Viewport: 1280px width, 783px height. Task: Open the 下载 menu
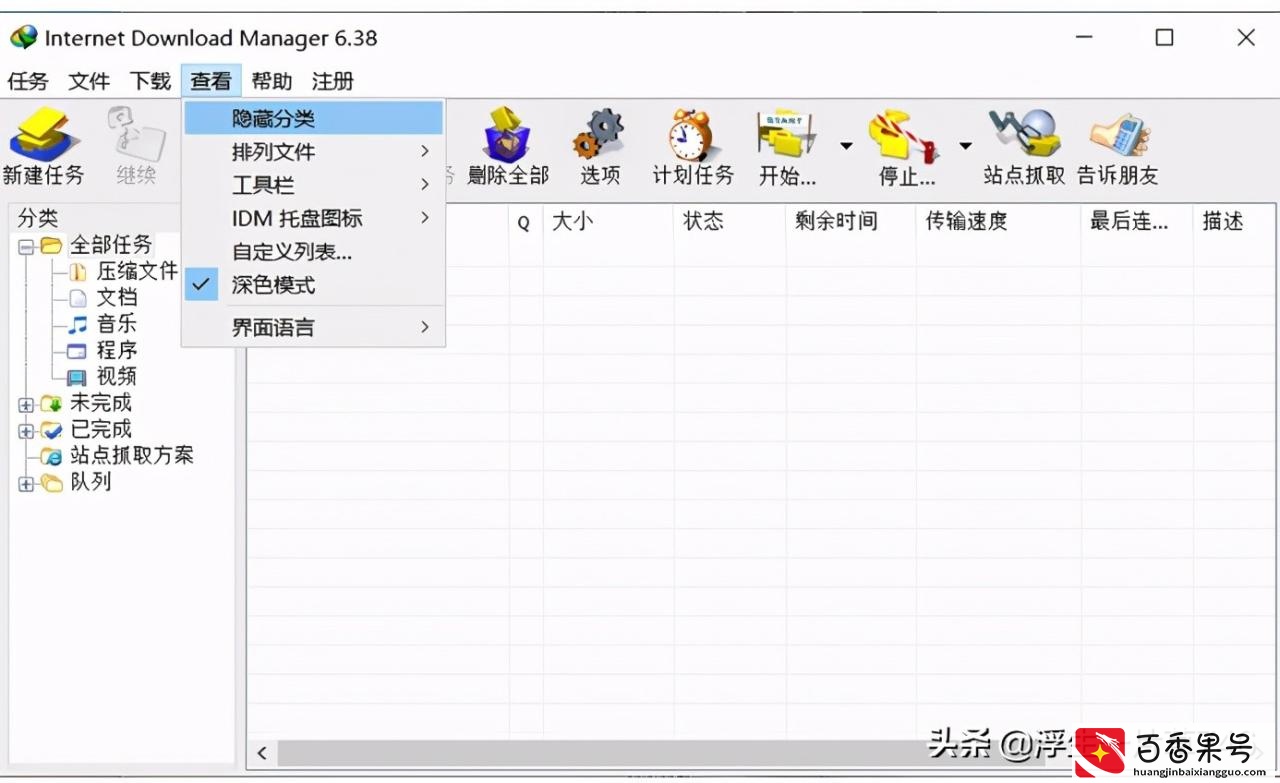click(150, 81)
